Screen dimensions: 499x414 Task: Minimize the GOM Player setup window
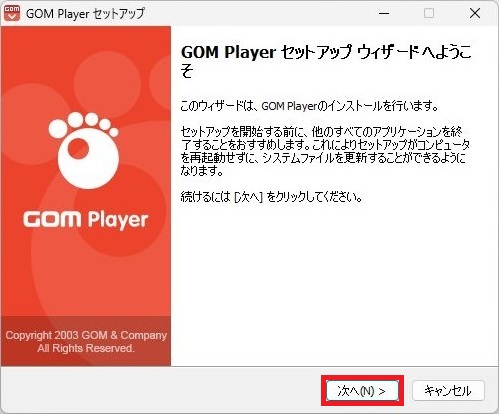click(x=384, y=13)
